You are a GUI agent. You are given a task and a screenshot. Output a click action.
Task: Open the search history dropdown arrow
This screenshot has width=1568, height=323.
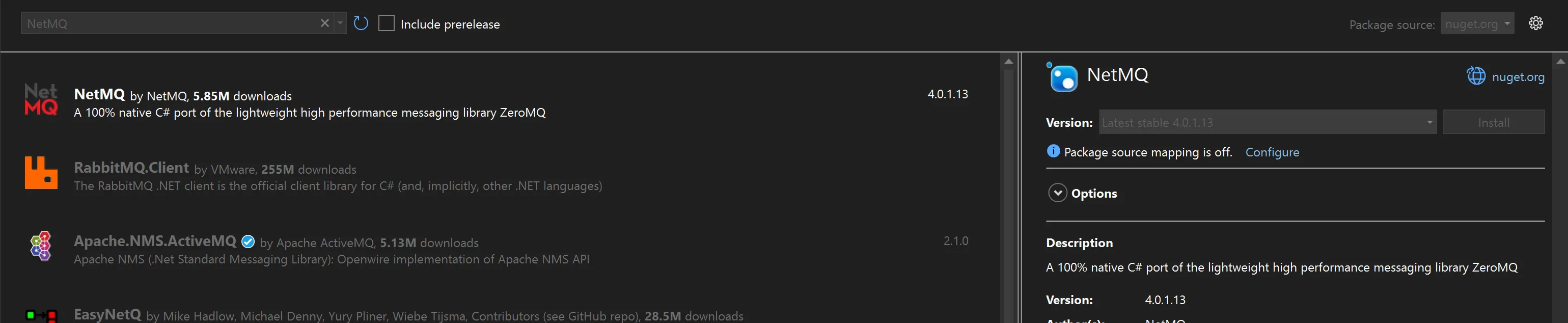[x=340, y=24]
